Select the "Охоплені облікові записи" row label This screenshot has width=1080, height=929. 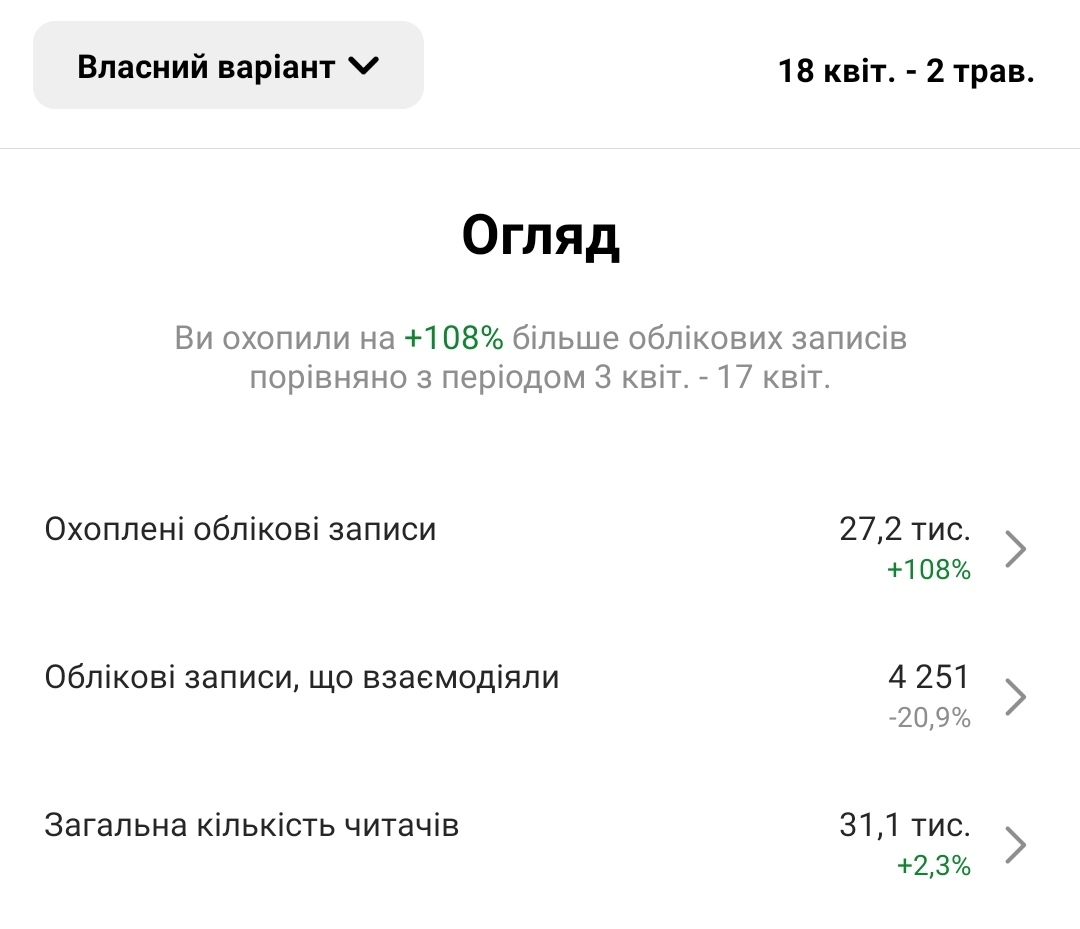(240, 529)
